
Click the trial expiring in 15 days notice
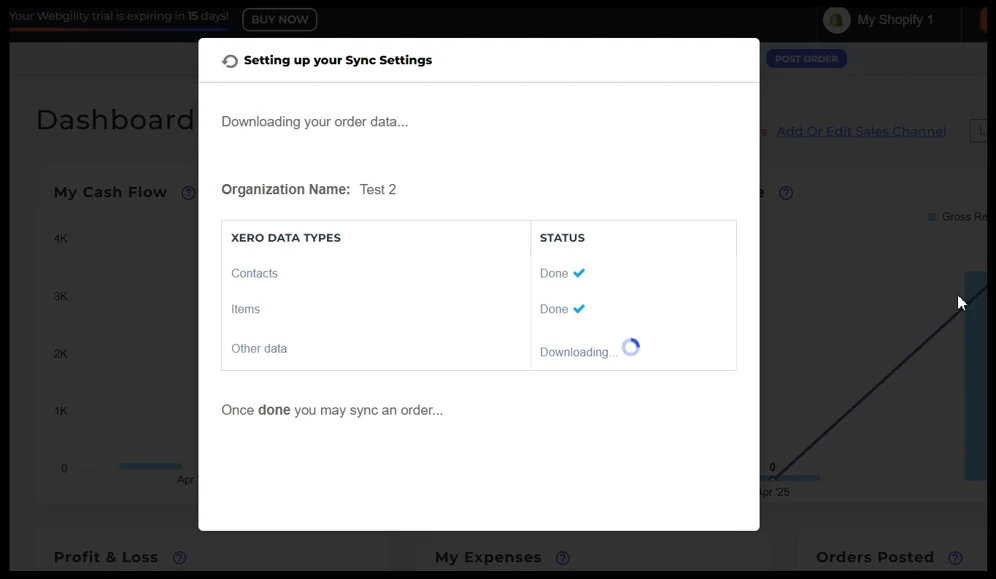tap(119, 16)
